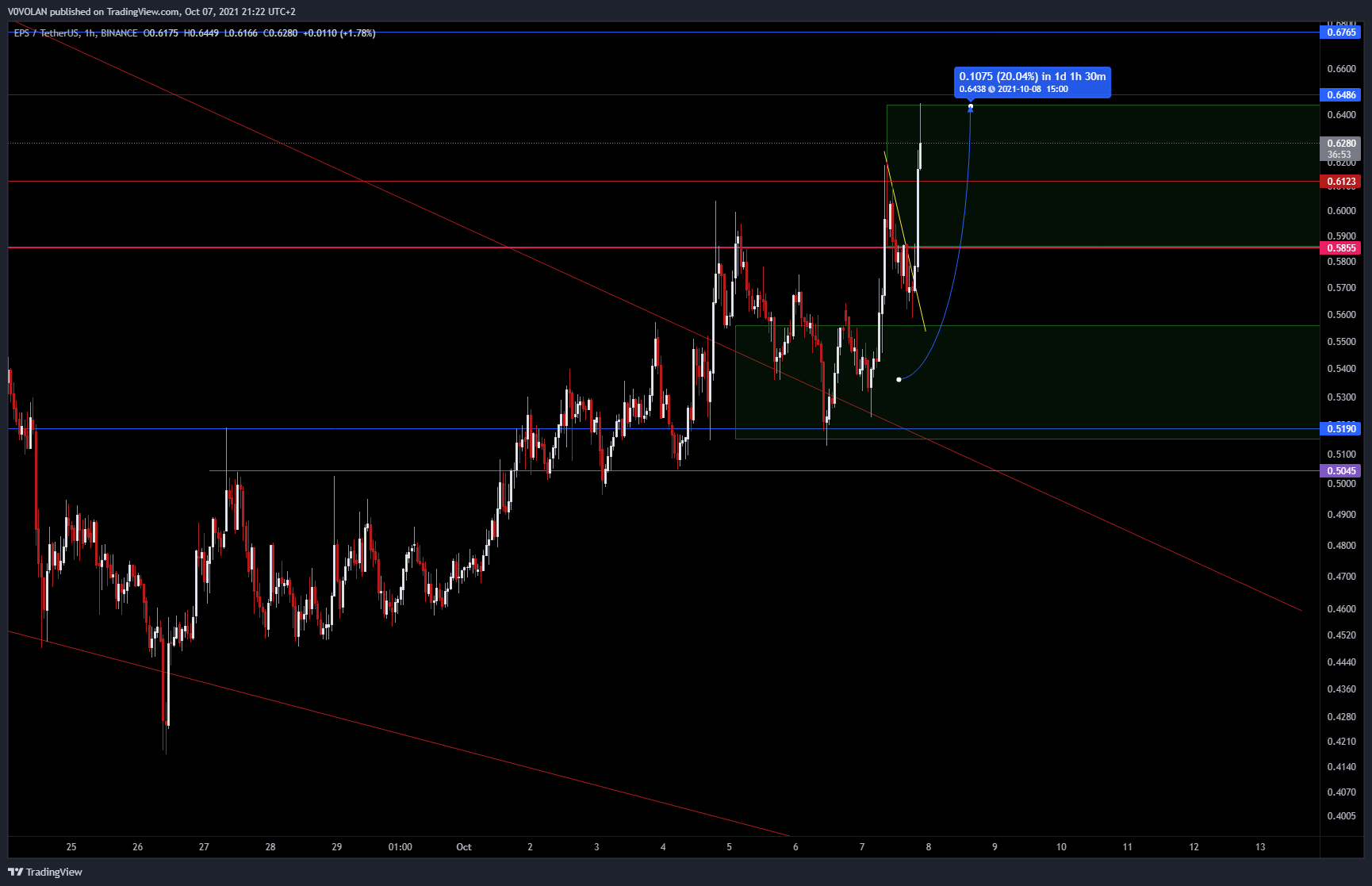Click date label 7 on time axis
The image size is (1372, 886).
click(862, 847)
